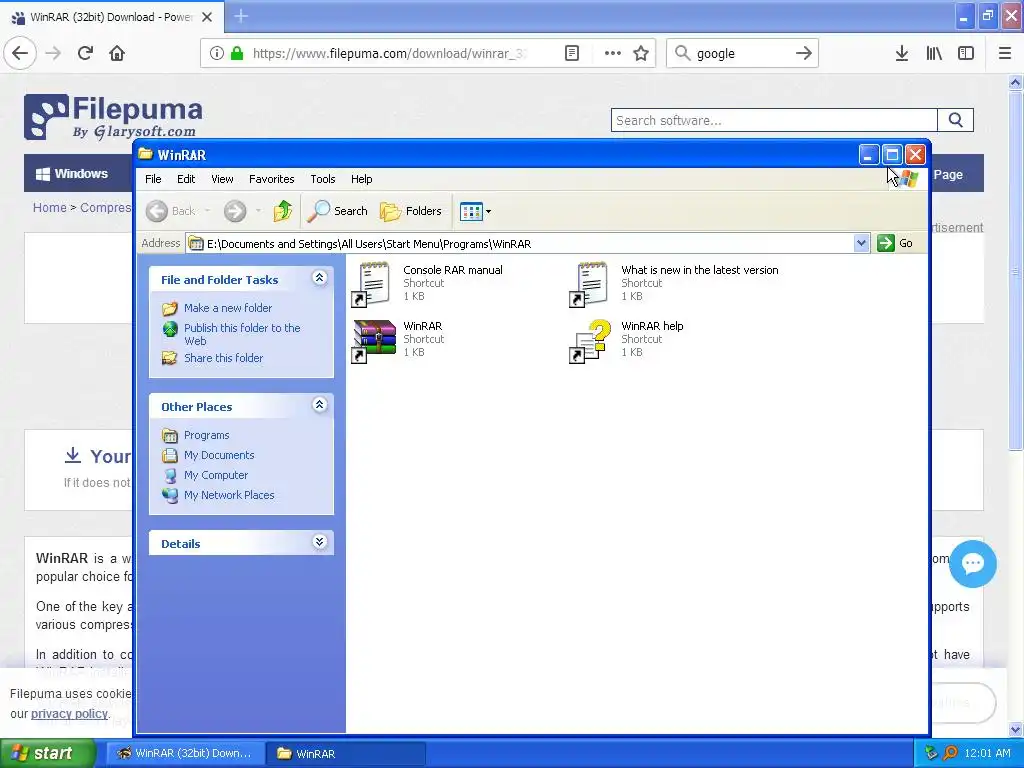This screenshot has width=1024, height=768.
Task: Bookmark this page with the star icon
Action: tap(641, 53)
